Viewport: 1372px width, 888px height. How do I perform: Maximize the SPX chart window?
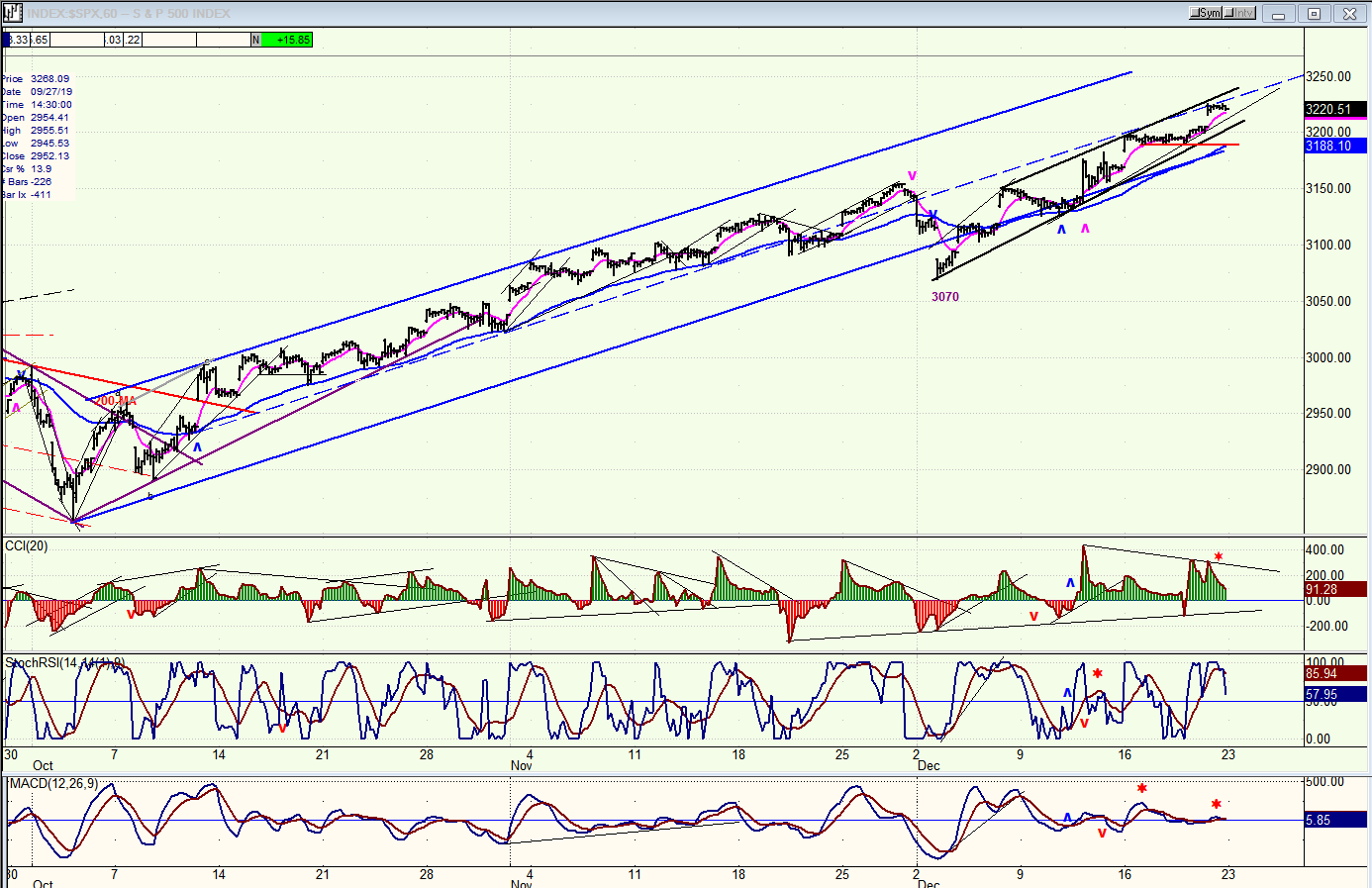coord(1314,14)
